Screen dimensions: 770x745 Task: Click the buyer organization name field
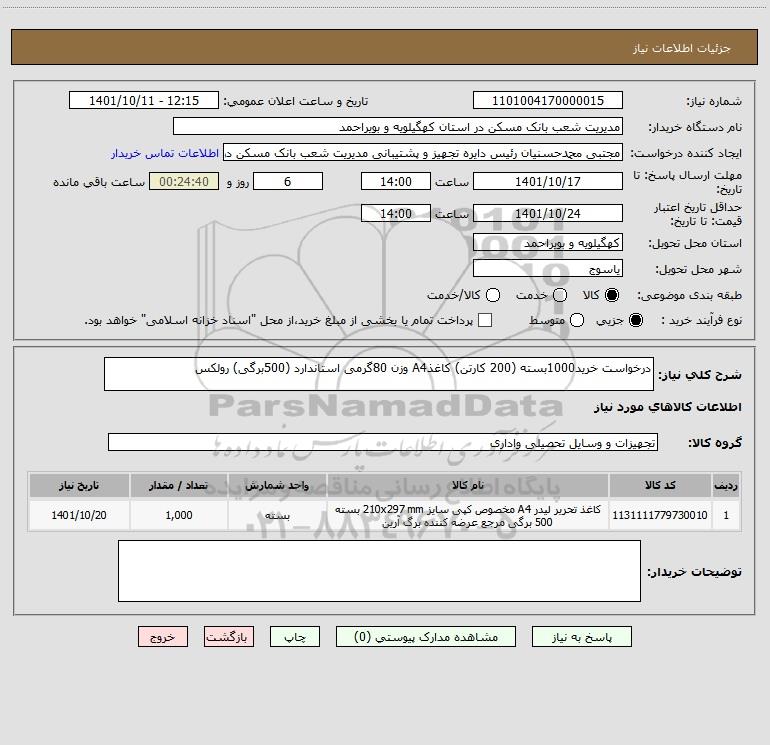(398, 127)
